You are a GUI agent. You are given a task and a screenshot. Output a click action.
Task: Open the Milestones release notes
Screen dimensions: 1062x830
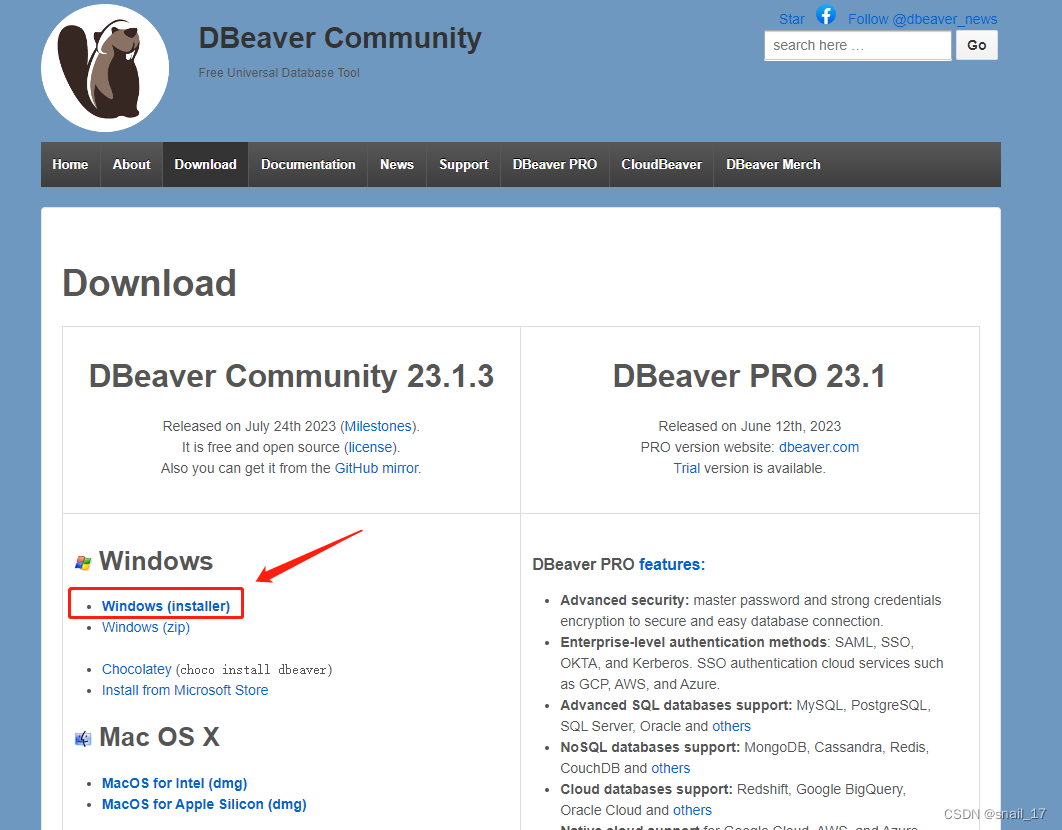[378, 426]
